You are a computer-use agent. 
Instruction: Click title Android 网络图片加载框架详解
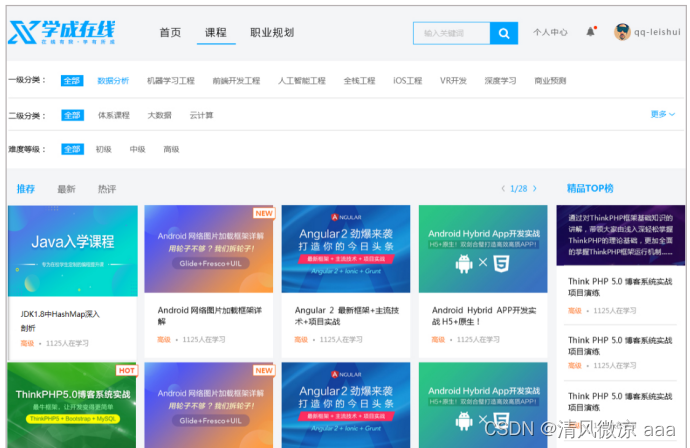(x=209, y=316)
